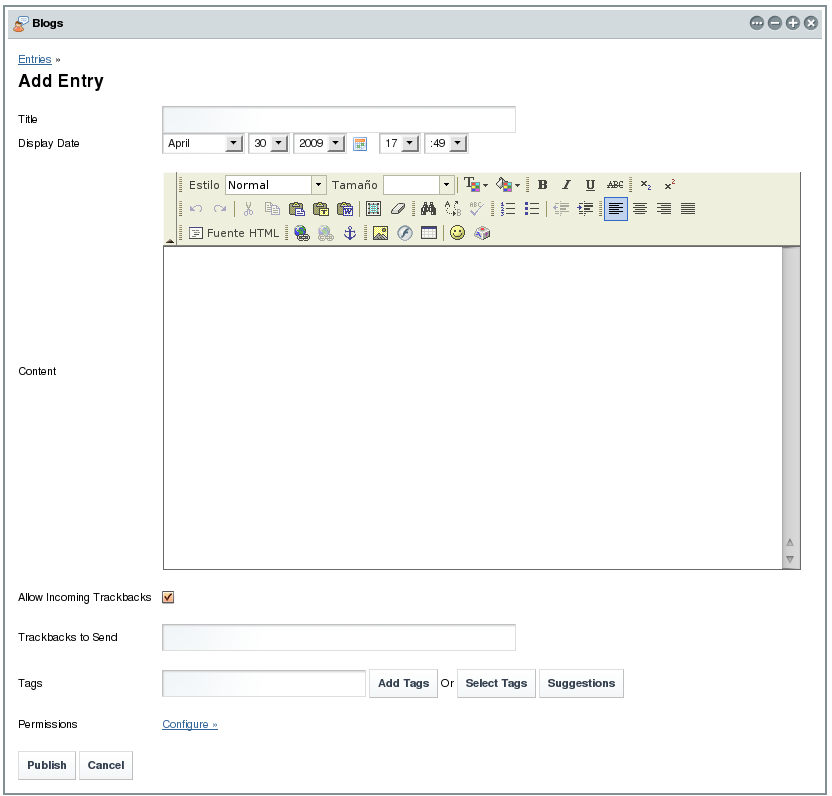The height and width of the screenshot is (796, 832).
Task: Click the Title input field
Action: [339, 119]
